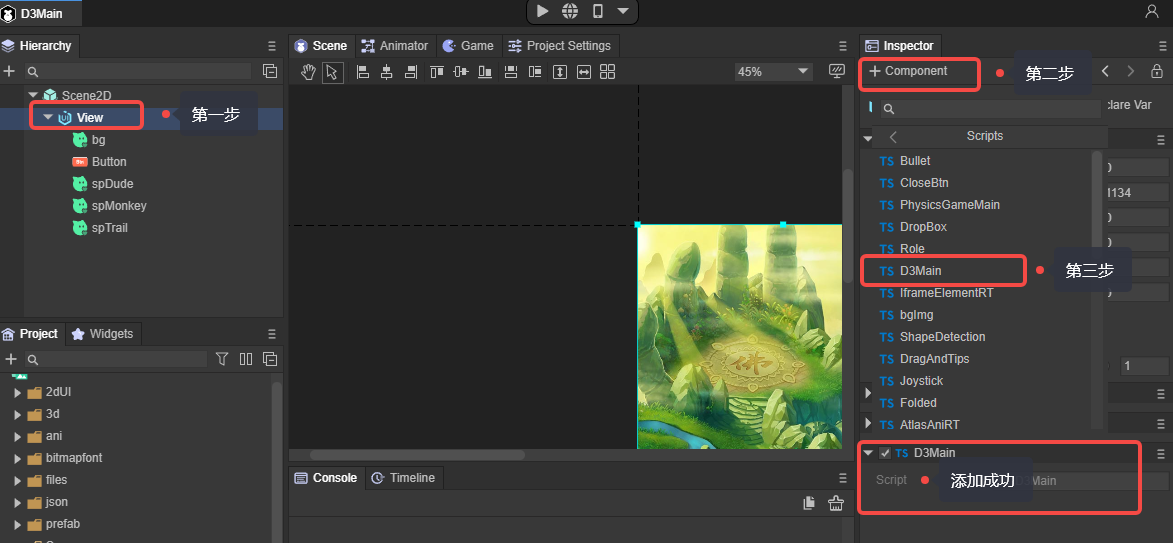Viewport: 1173px width, 543px height.
Task: Expand the ani folder
Action: click(18, 436)
